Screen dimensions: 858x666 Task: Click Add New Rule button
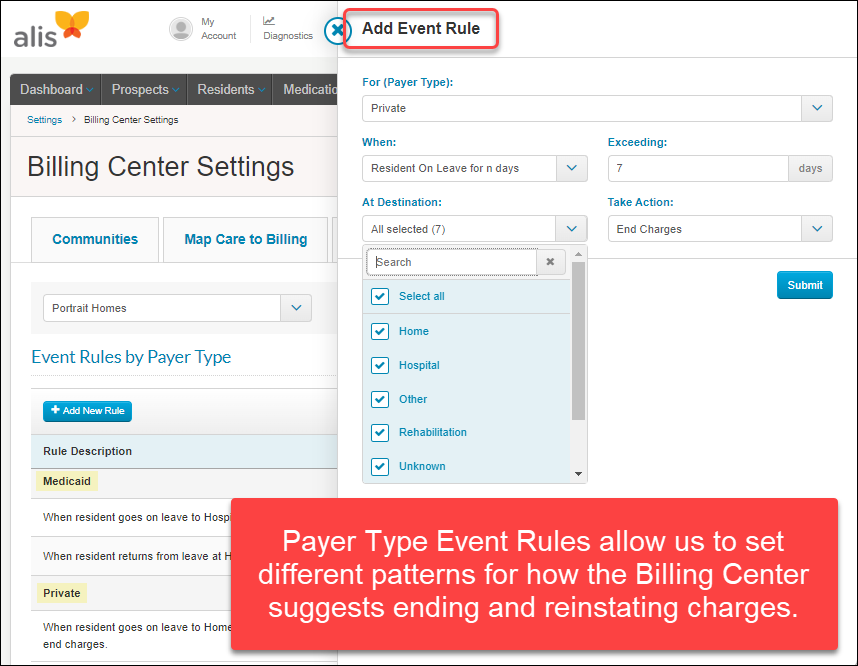click(x=88, y=410)
